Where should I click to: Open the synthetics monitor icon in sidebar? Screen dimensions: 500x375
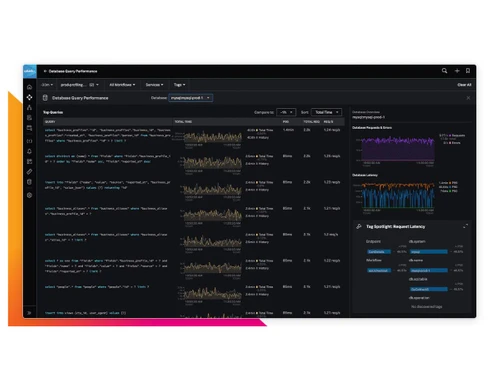tap(29, 128)
